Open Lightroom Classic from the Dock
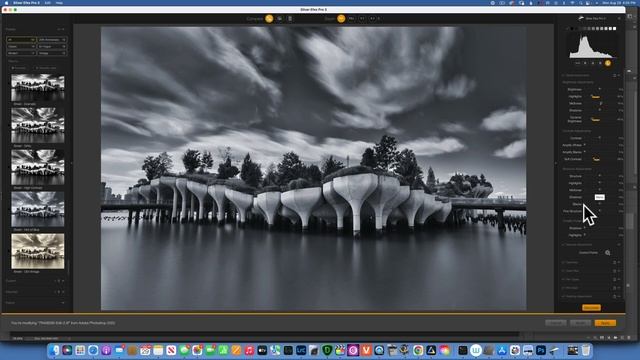The width and height of the screenshot is (640, 360). click(301, 350)
